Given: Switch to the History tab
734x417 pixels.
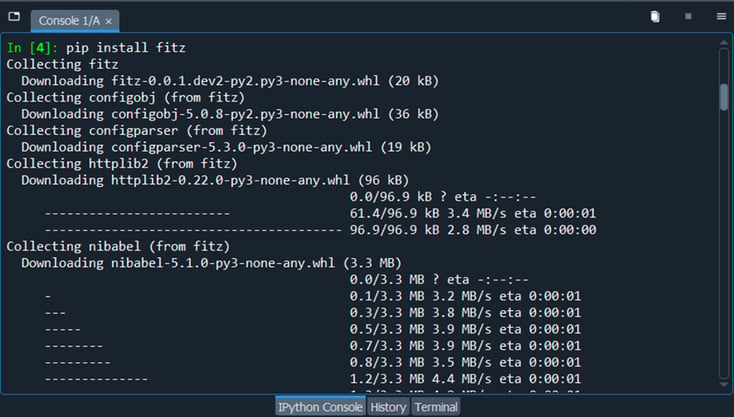Looking at the screenshot, I should pos(388,407).
